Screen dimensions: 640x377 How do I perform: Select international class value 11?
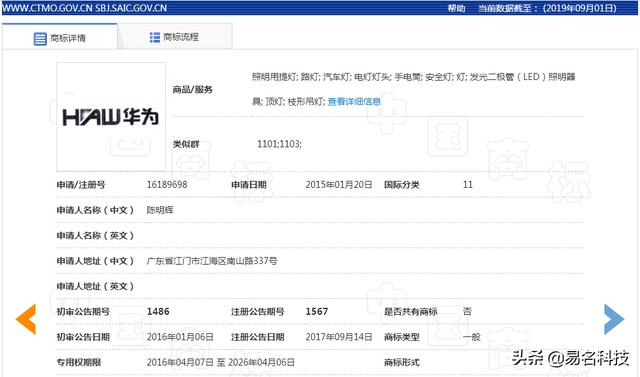click(468, 184)
